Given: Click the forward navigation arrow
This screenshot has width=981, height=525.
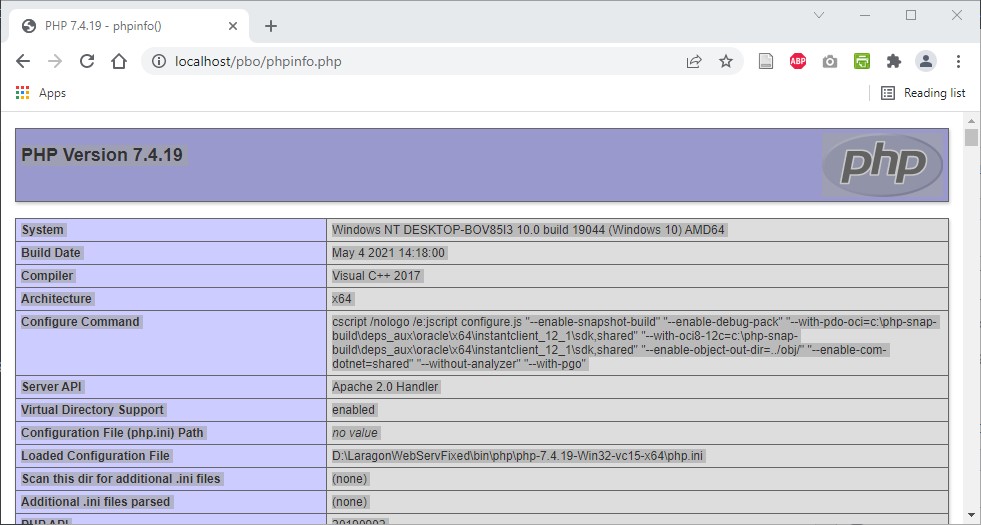Looking at the screenshot, I should [55, 61].
